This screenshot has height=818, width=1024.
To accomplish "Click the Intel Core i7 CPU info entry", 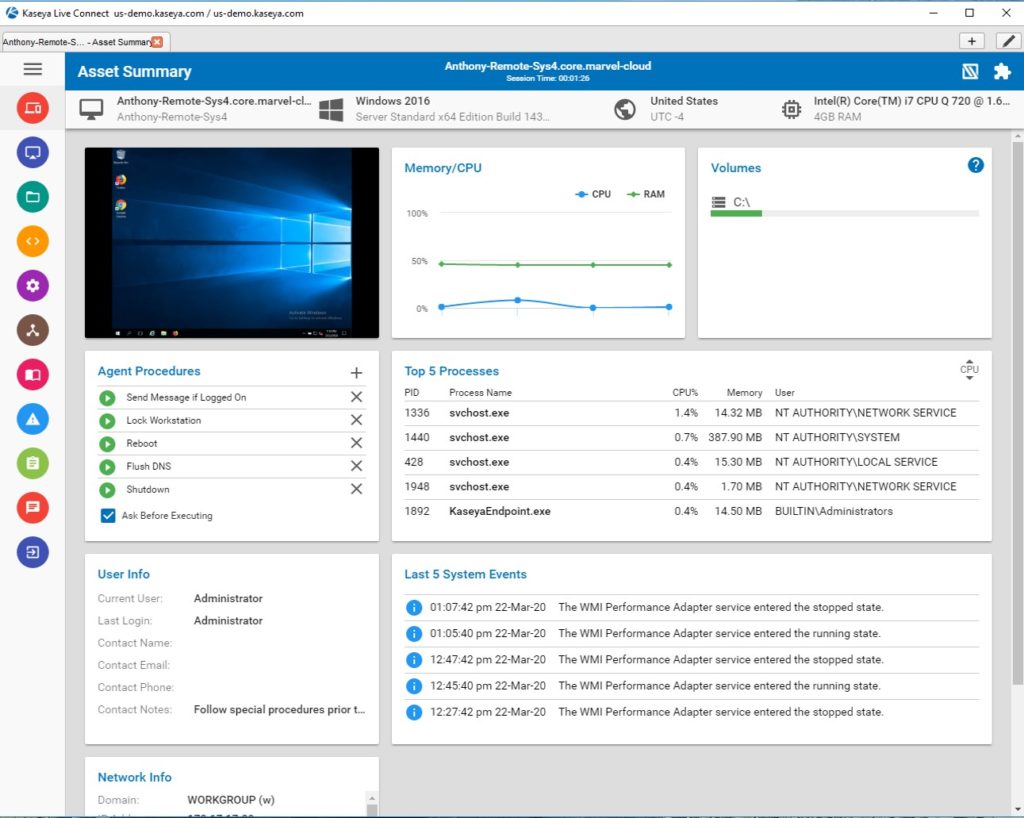I will pos(895,109).
